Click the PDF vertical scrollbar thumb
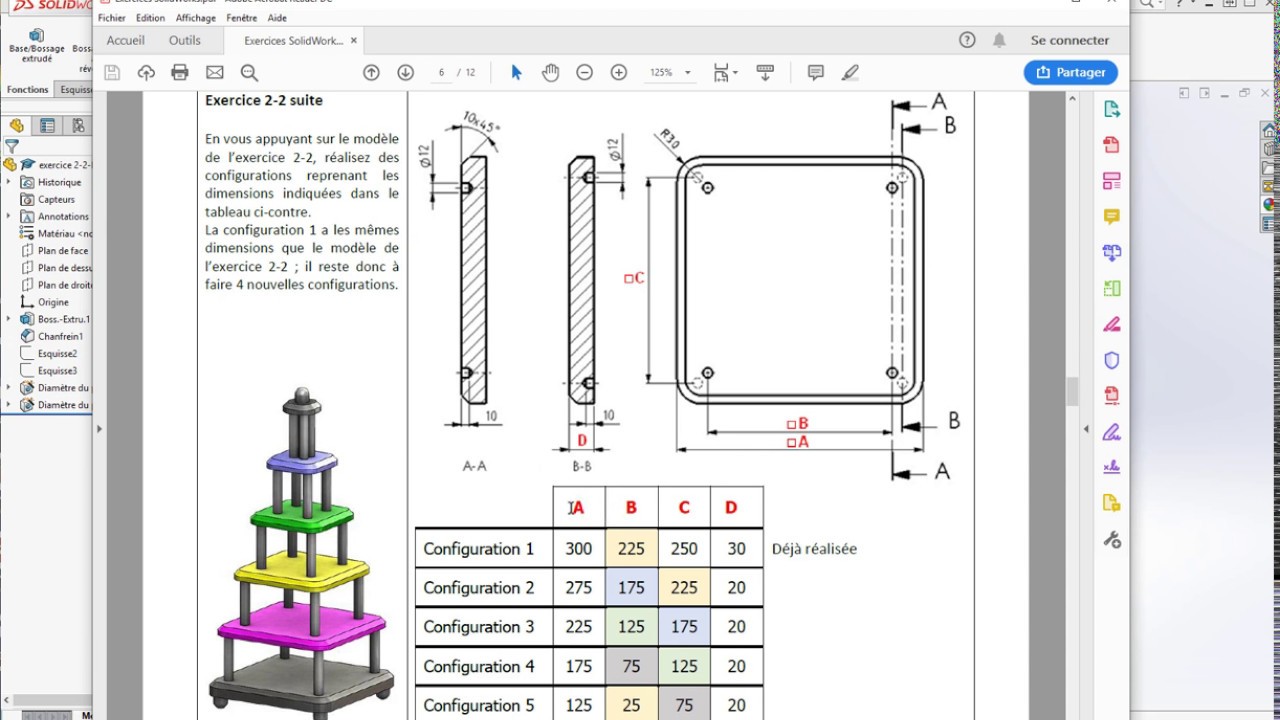1280x720 pixels. point(1072,391)
